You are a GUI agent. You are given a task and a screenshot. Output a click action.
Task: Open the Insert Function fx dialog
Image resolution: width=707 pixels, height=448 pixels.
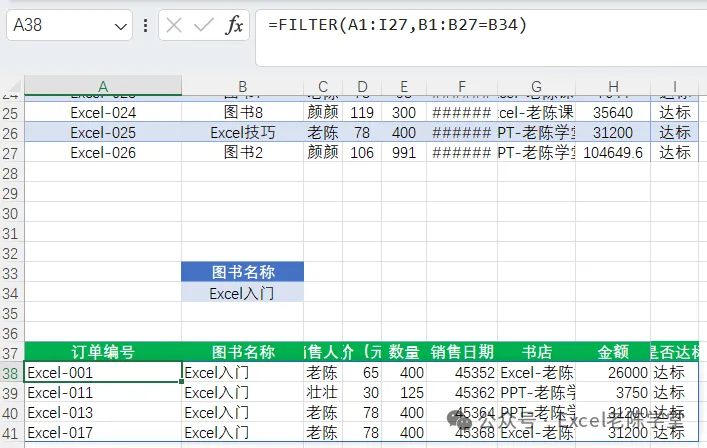(234, 25)
